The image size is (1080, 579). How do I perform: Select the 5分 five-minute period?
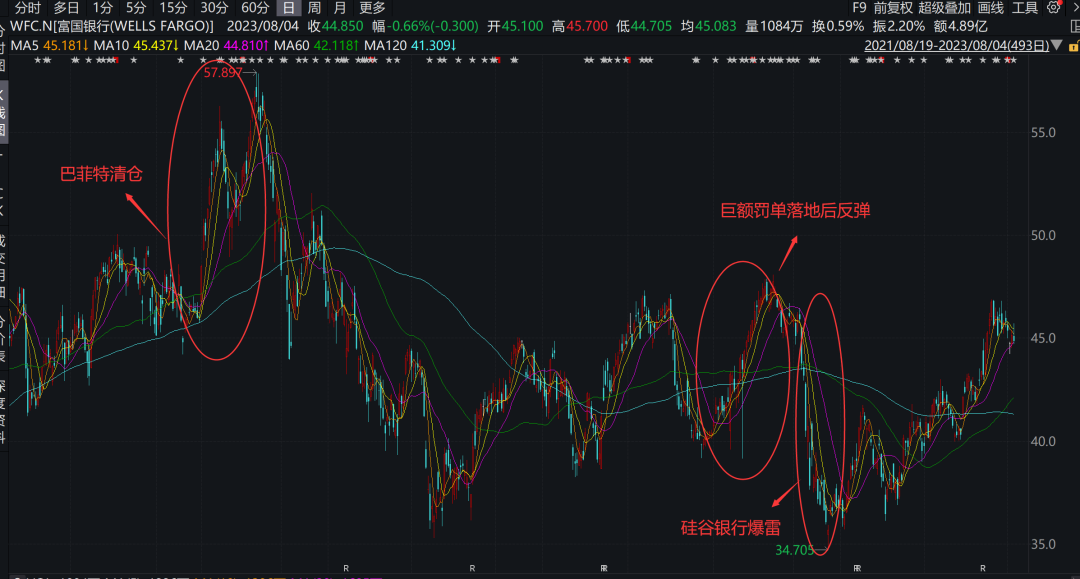click(x=136, y=8)
